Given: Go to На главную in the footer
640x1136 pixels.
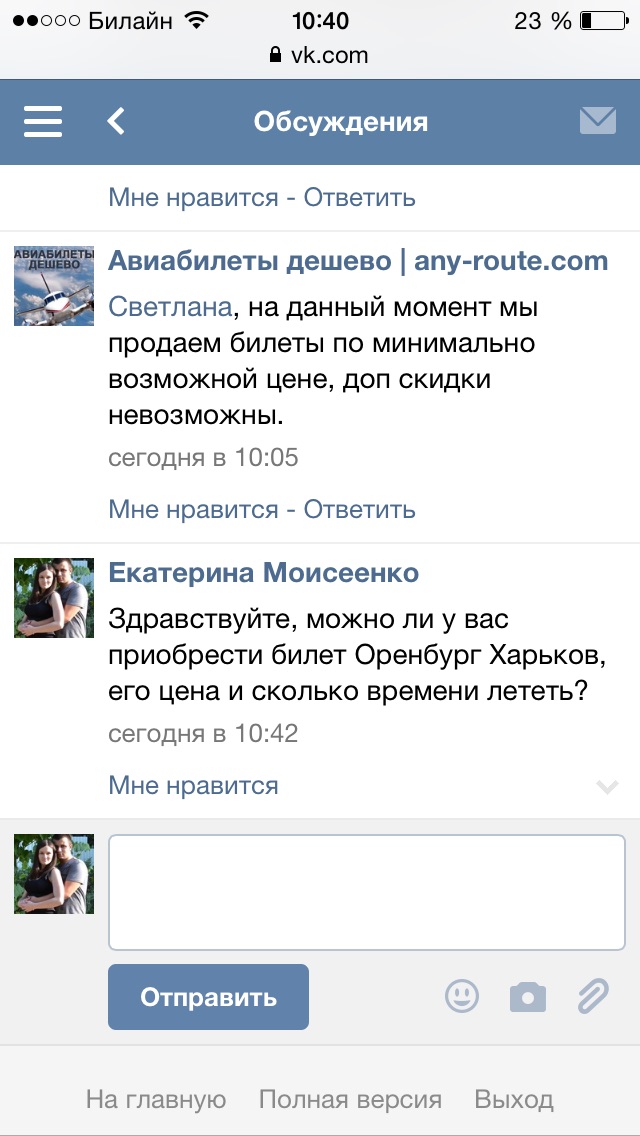Looking at the screenshot, I should [156, 1100].
